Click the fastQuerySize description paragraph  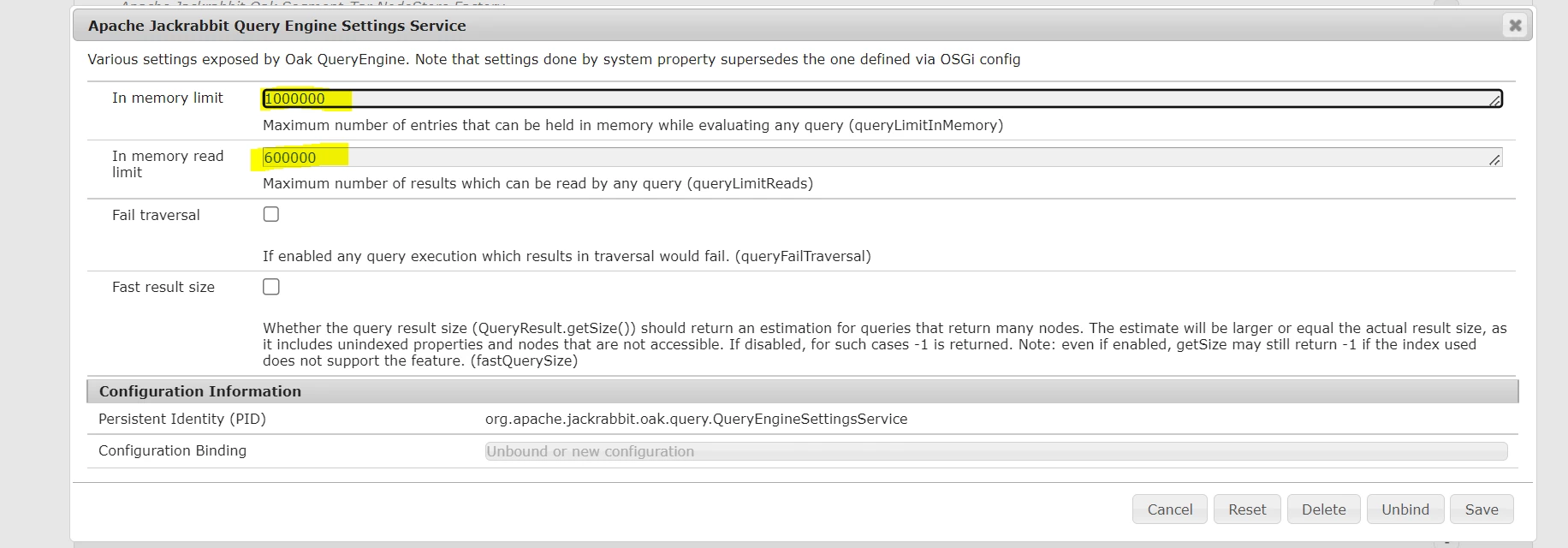click(884, 344)
